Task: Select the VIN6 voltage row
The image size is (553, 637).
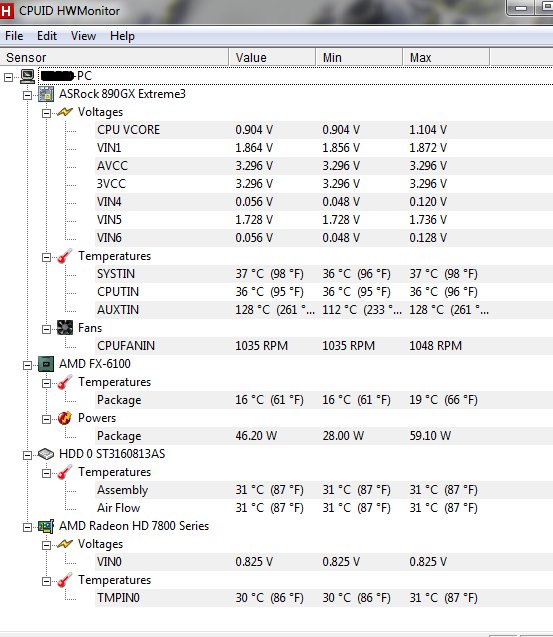Action: (x=324, y=238)
